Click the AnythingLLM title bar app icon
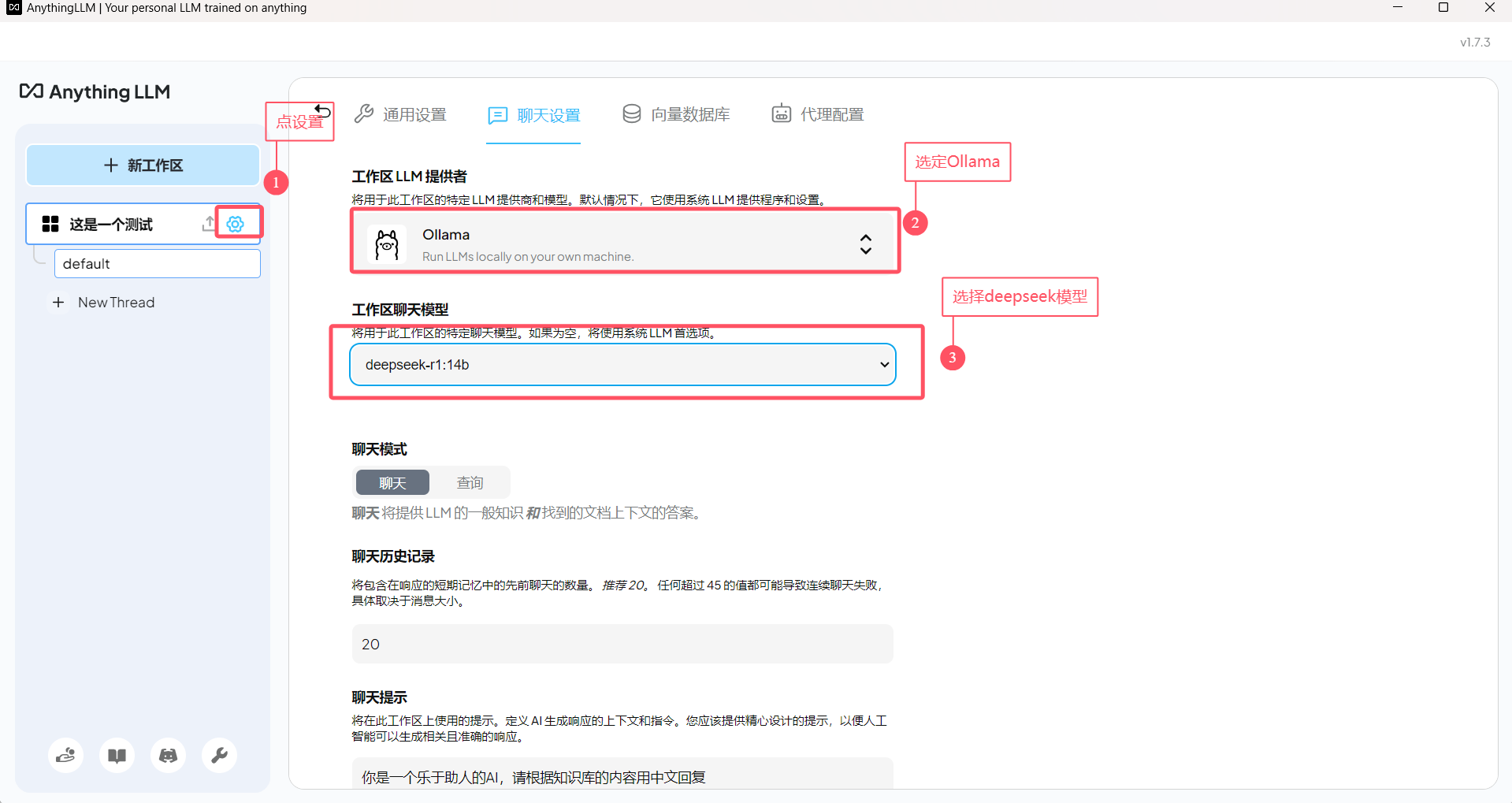 click(x=13, y=8)
